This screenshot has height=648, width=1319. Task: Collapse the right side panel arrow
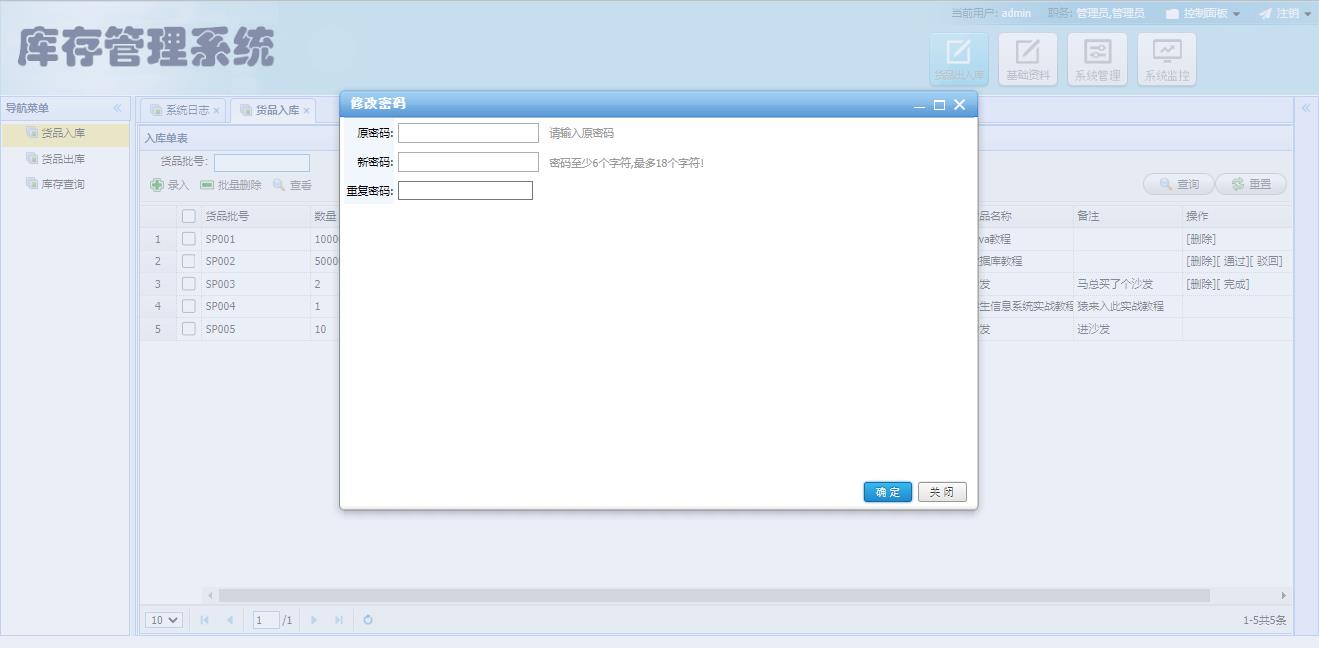[x=1305, y=108]
